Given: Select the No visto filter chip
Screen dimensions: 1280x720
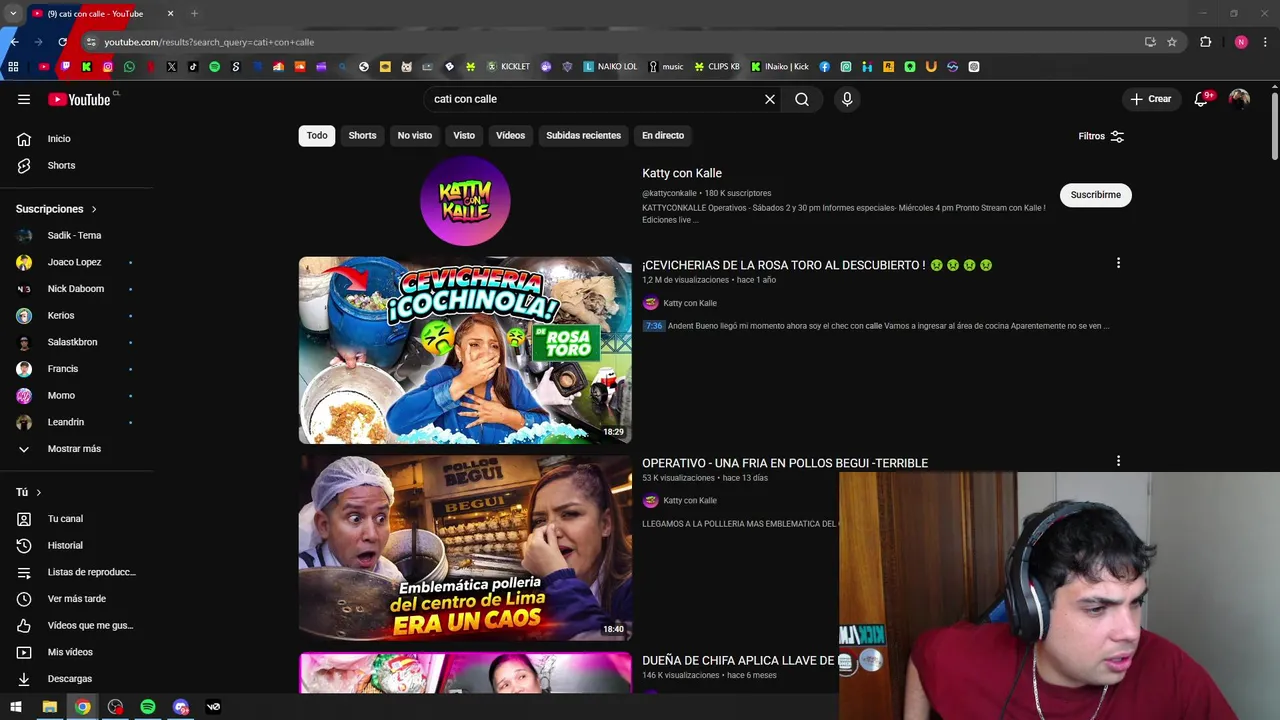Looking at the screenshot, I should pyautogui.click(x=415, y=135).
